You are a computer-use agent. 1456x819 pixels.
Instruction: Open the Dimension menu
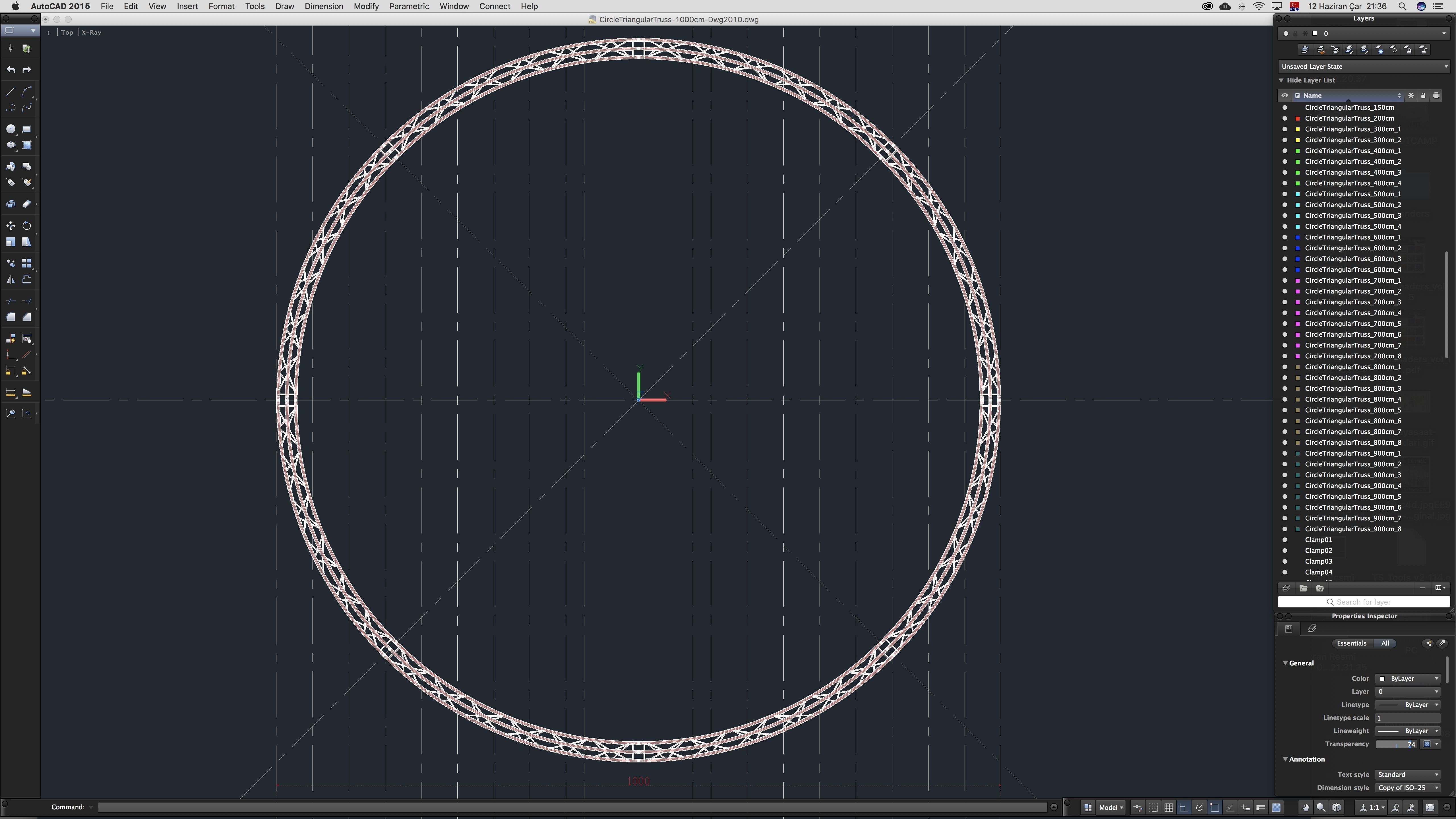pos(323,6)
